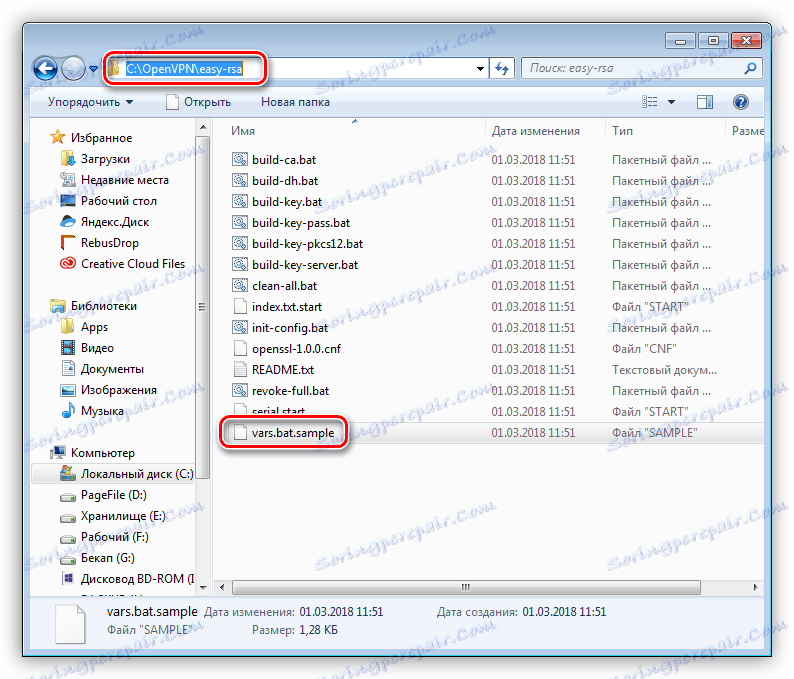Click the build-key.bat file icon
794x679 pixels.
point(240,202)
